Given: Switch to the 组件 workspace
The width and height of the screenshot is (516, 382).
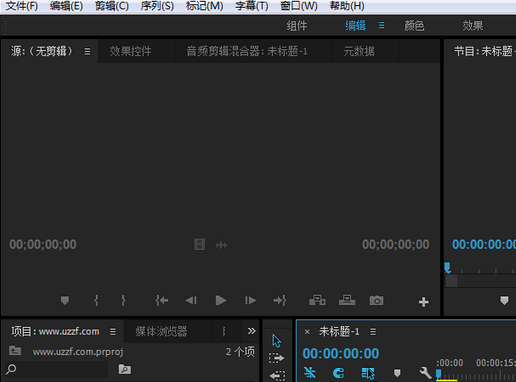Looking at the screenshot, I should (297, 26).
